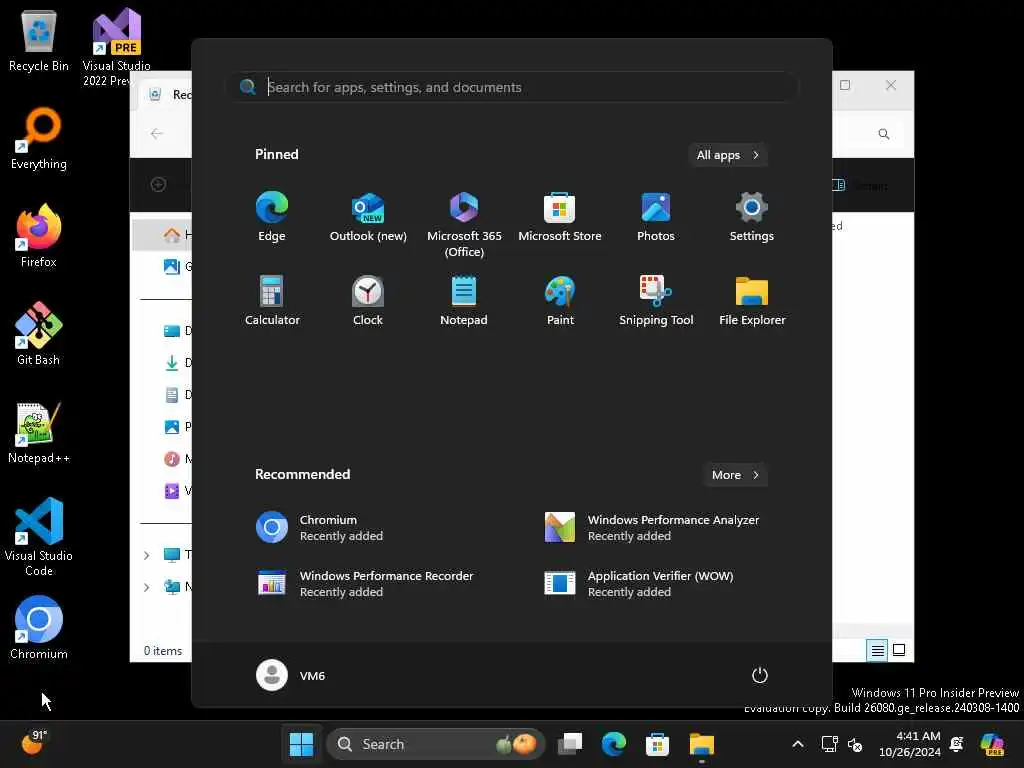This screenshot has width=1024, height=768.
Task: Open Clock pinned app
Action: [368, 300]
